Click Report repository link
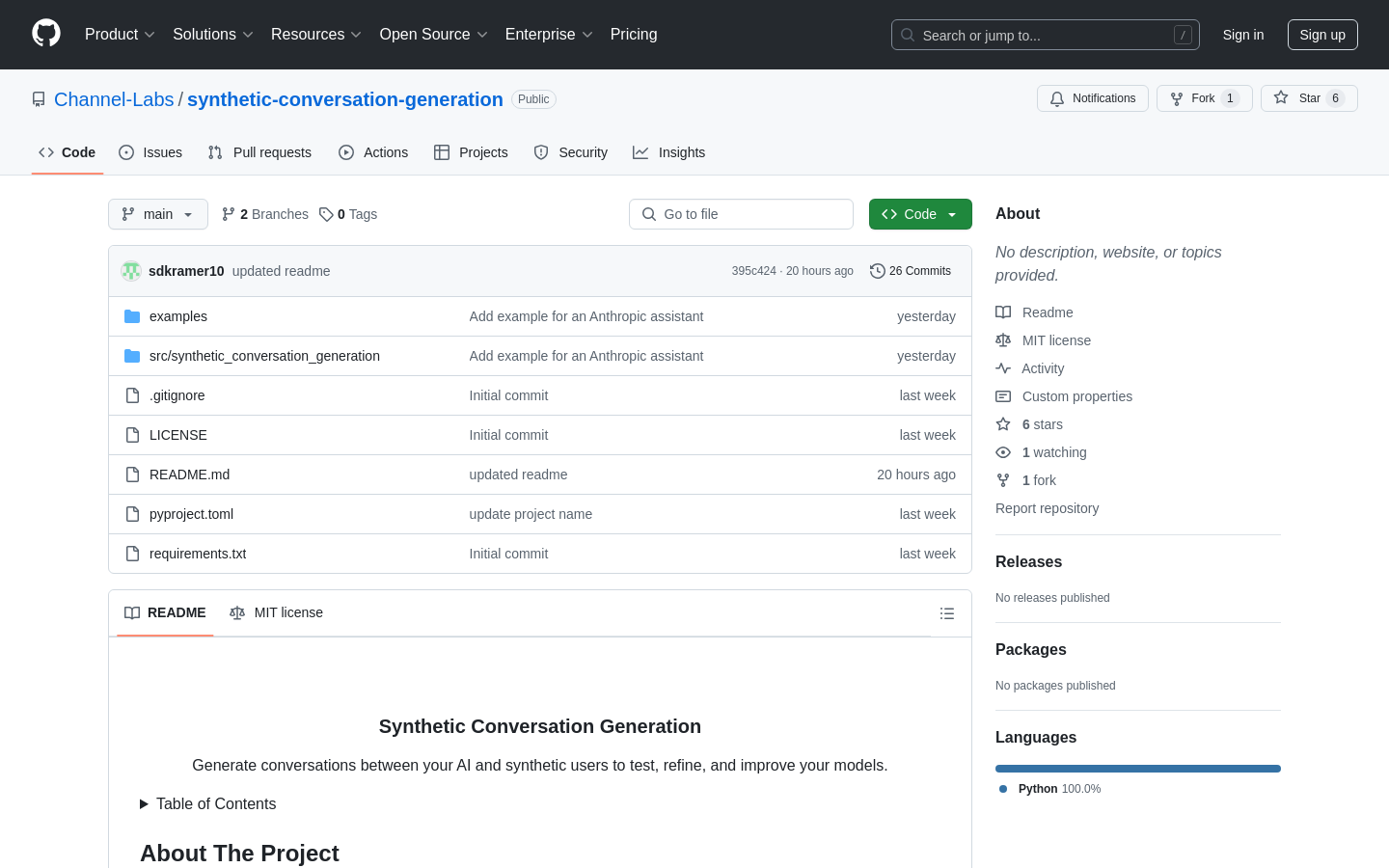The height and width of the screenshot is (868, 1389). click(1047, 508)
